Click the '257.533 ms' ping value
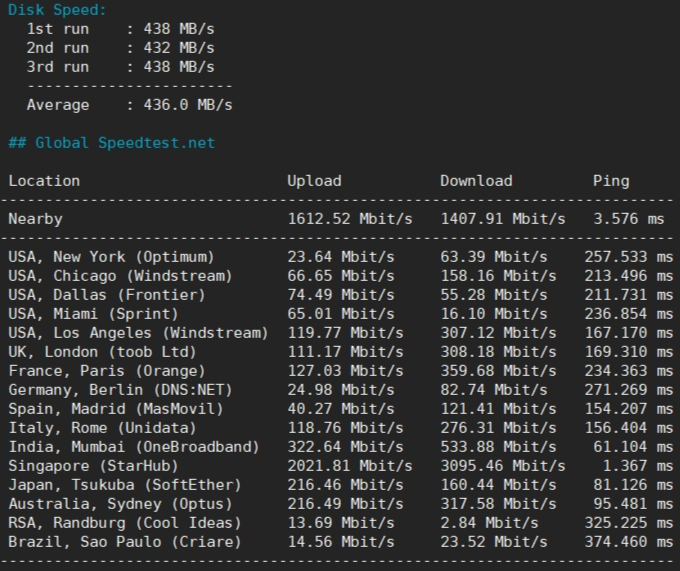 point(628,257)
